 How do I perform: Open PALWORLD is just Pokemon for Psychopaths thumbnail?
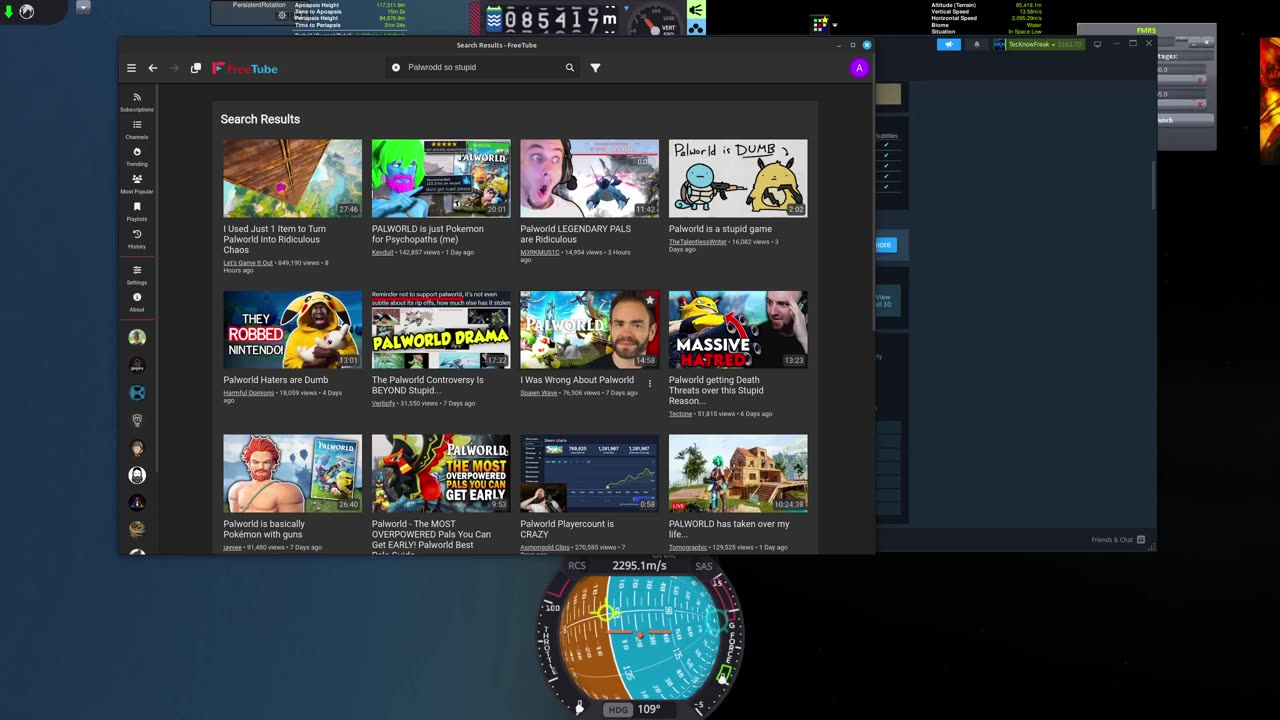coord(441,178)
